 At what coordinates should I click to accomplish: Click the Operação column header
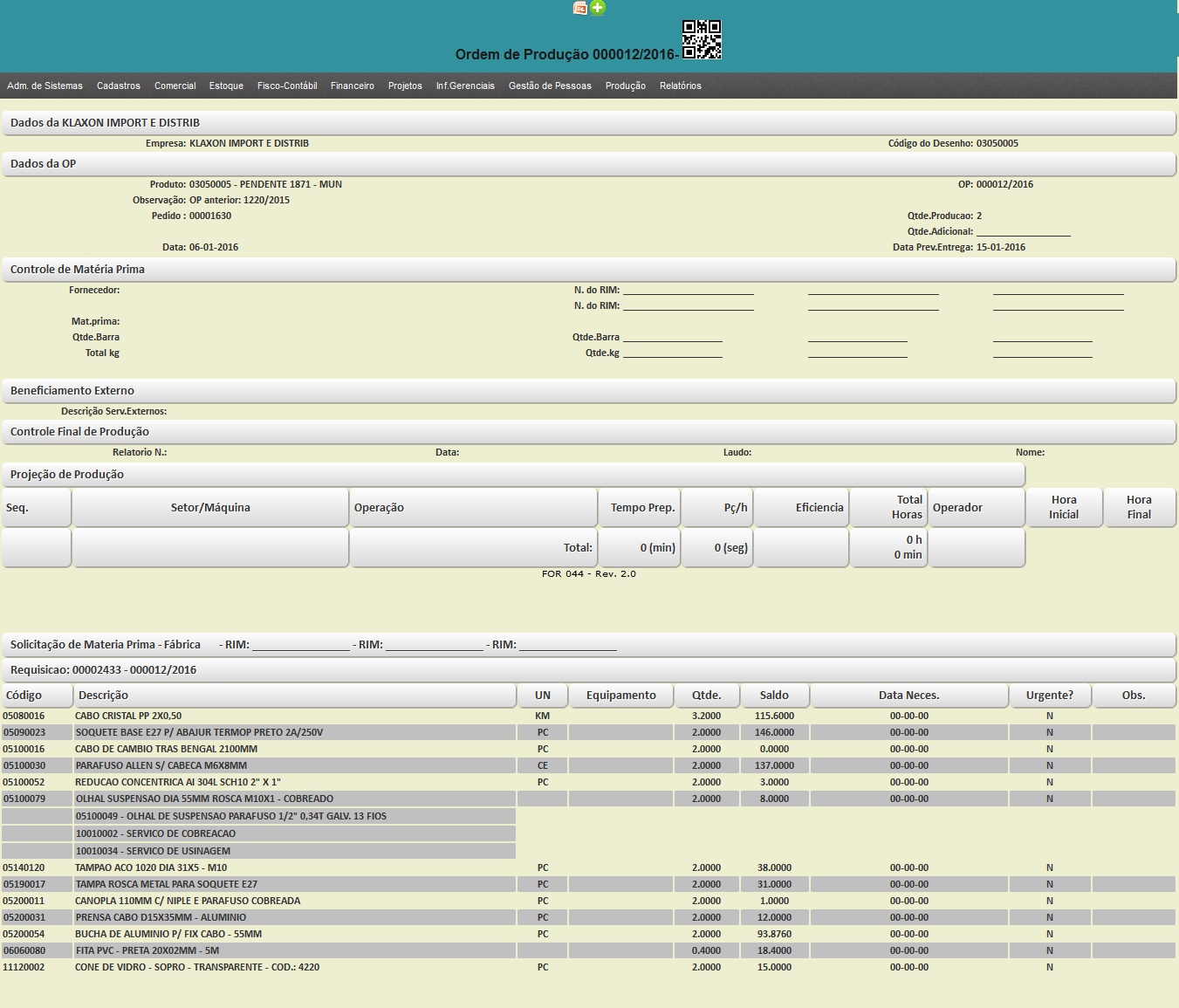473,508
